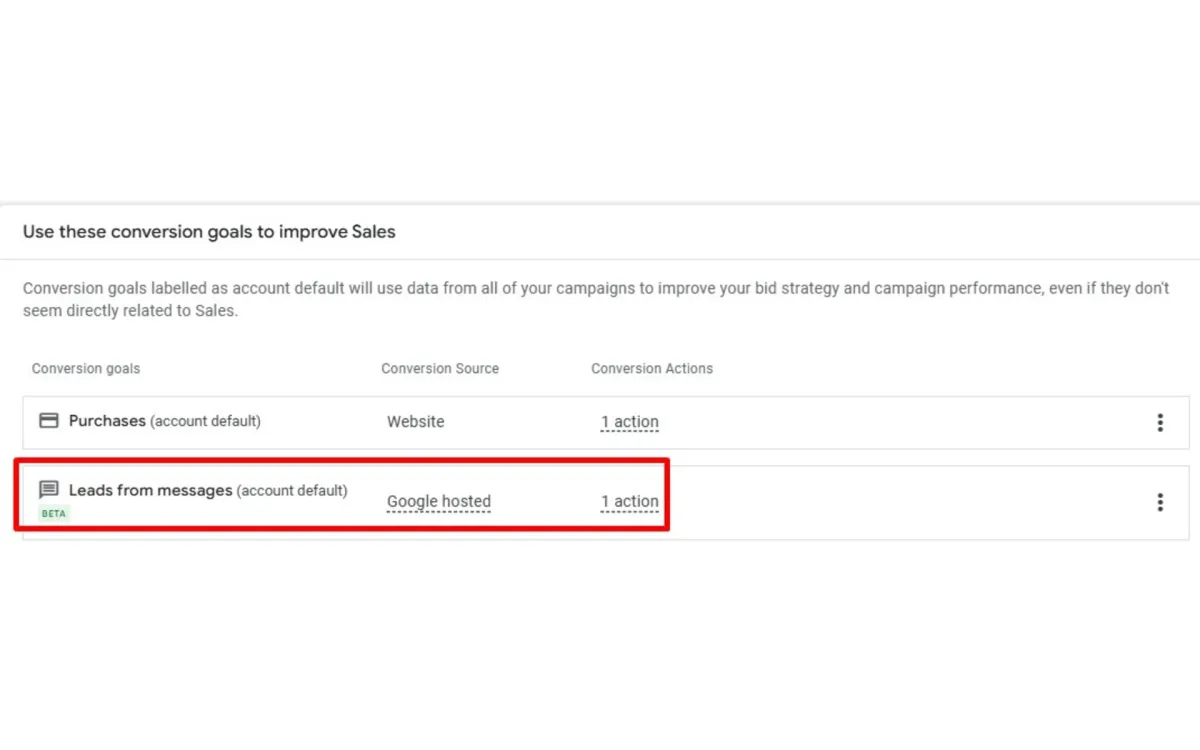
Task: Click the Purchases credit card icon
Action: tap(48, 420)
